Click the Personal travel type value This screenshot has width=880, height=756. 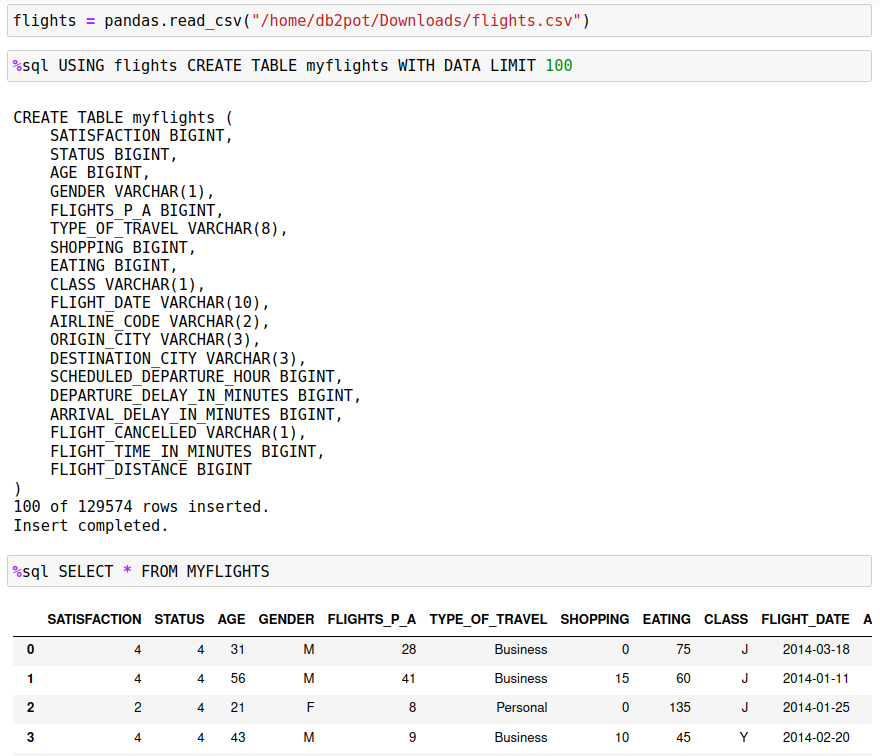click(521, 708)
